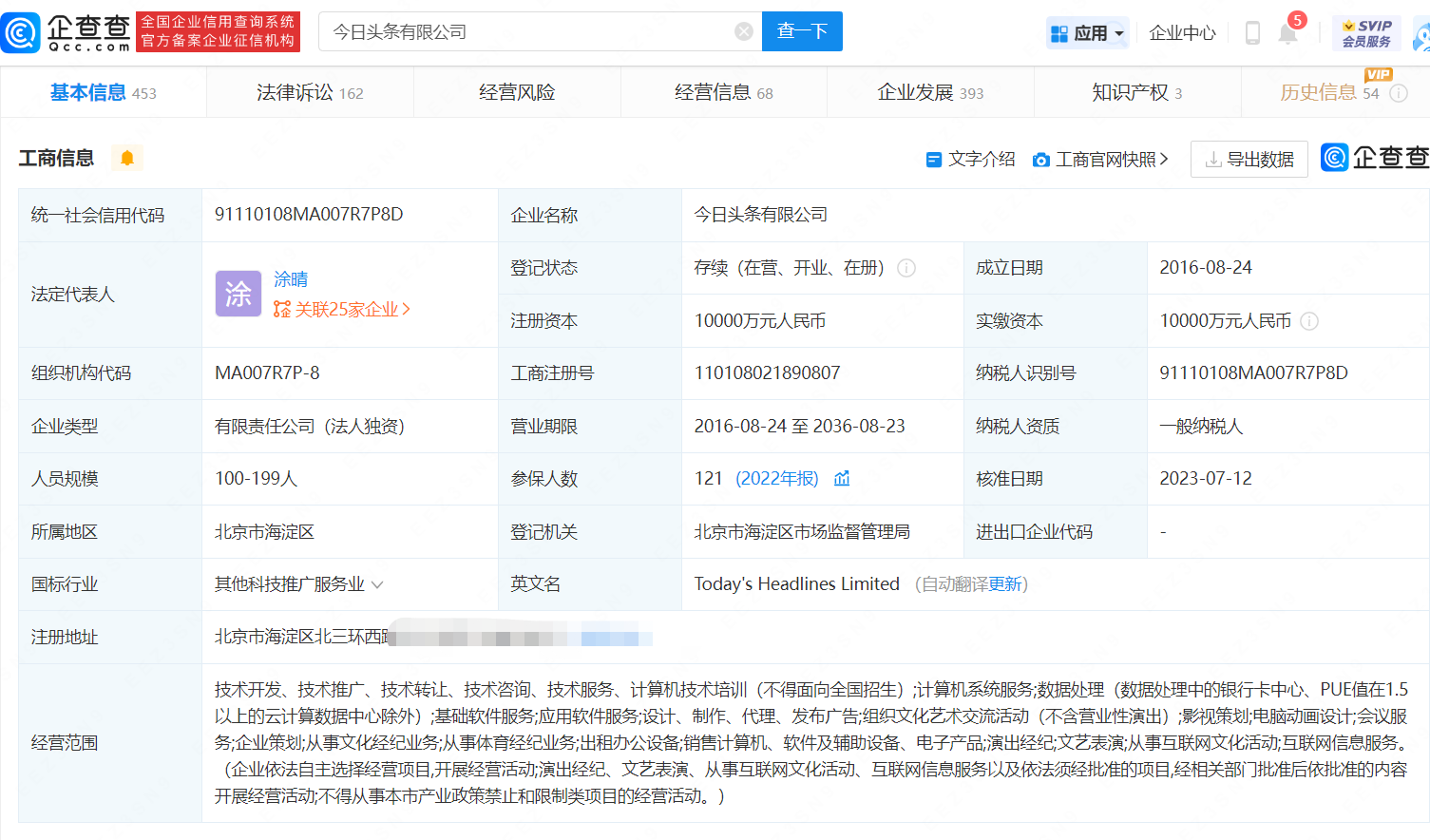Click the info icon beside 历史信息 tab
This screenshot has height=840, width=1430.
[x=1399, y=93]
